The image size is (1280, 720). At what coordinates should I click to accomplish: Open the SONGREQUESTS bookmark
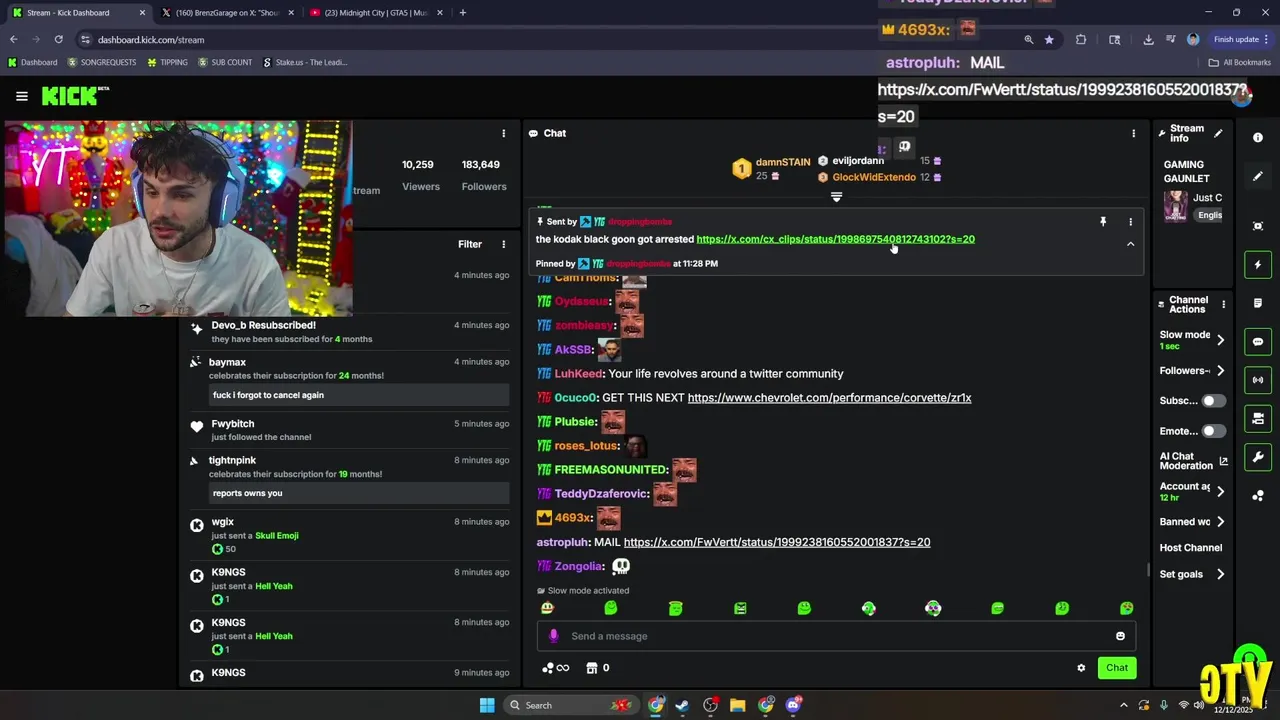(102, 62)
